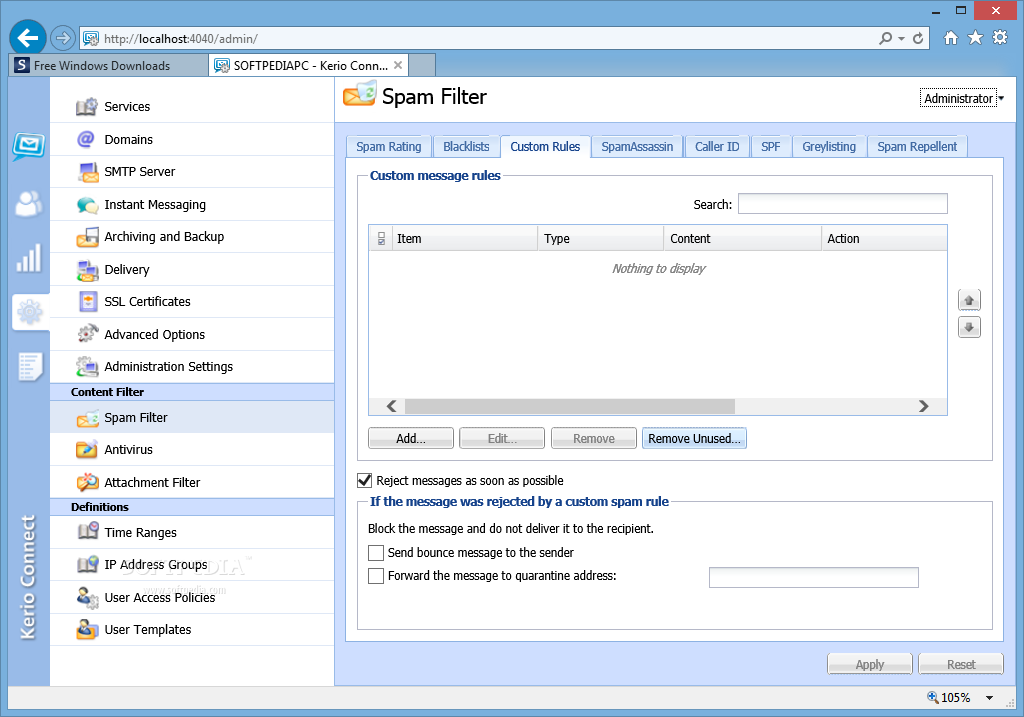Click the rules table scroll-right arrow
This screenshot has width=1024, height=717.
coord(923,406)
